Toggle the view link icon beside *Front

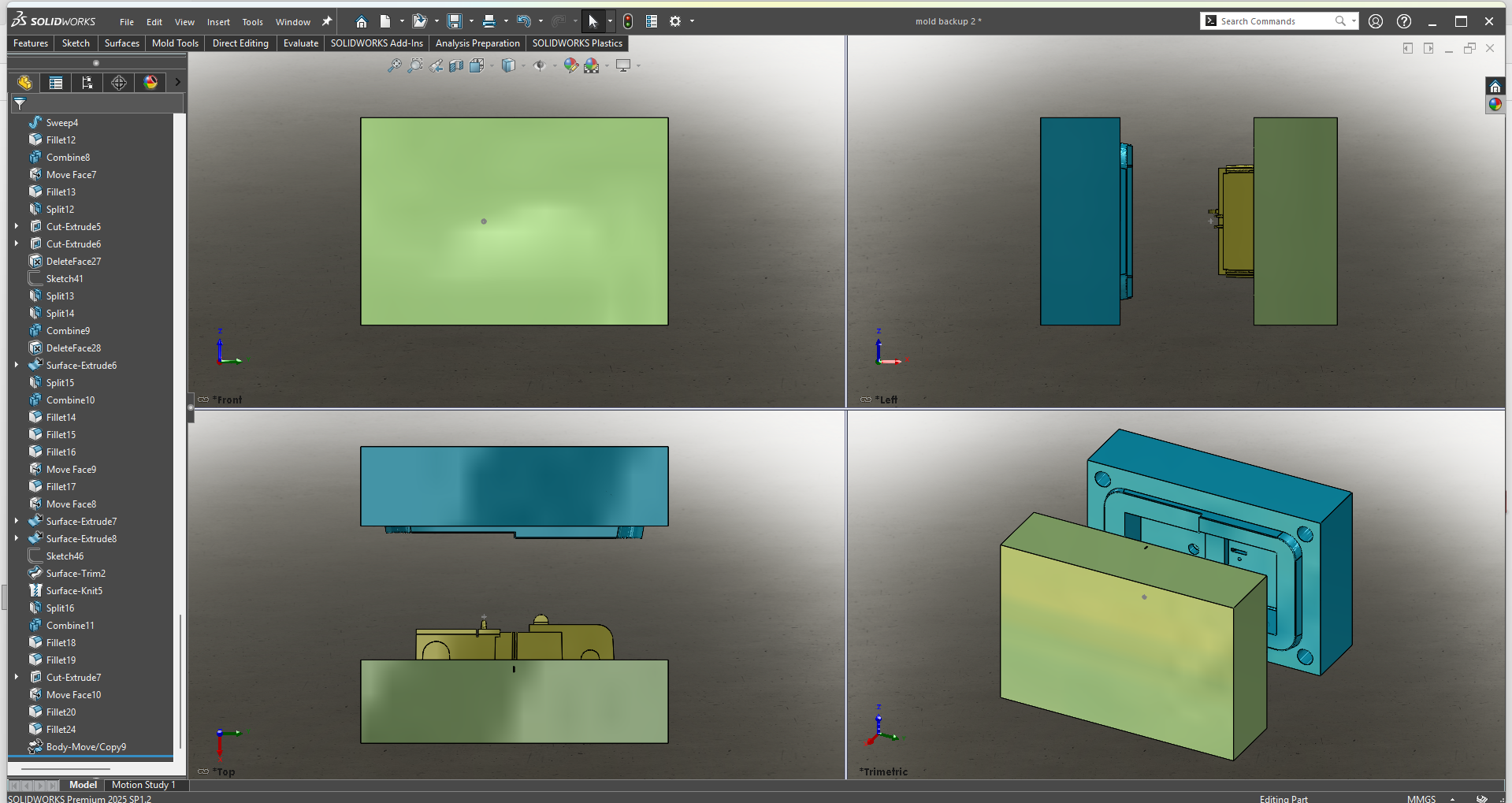(x=203, y=400)
